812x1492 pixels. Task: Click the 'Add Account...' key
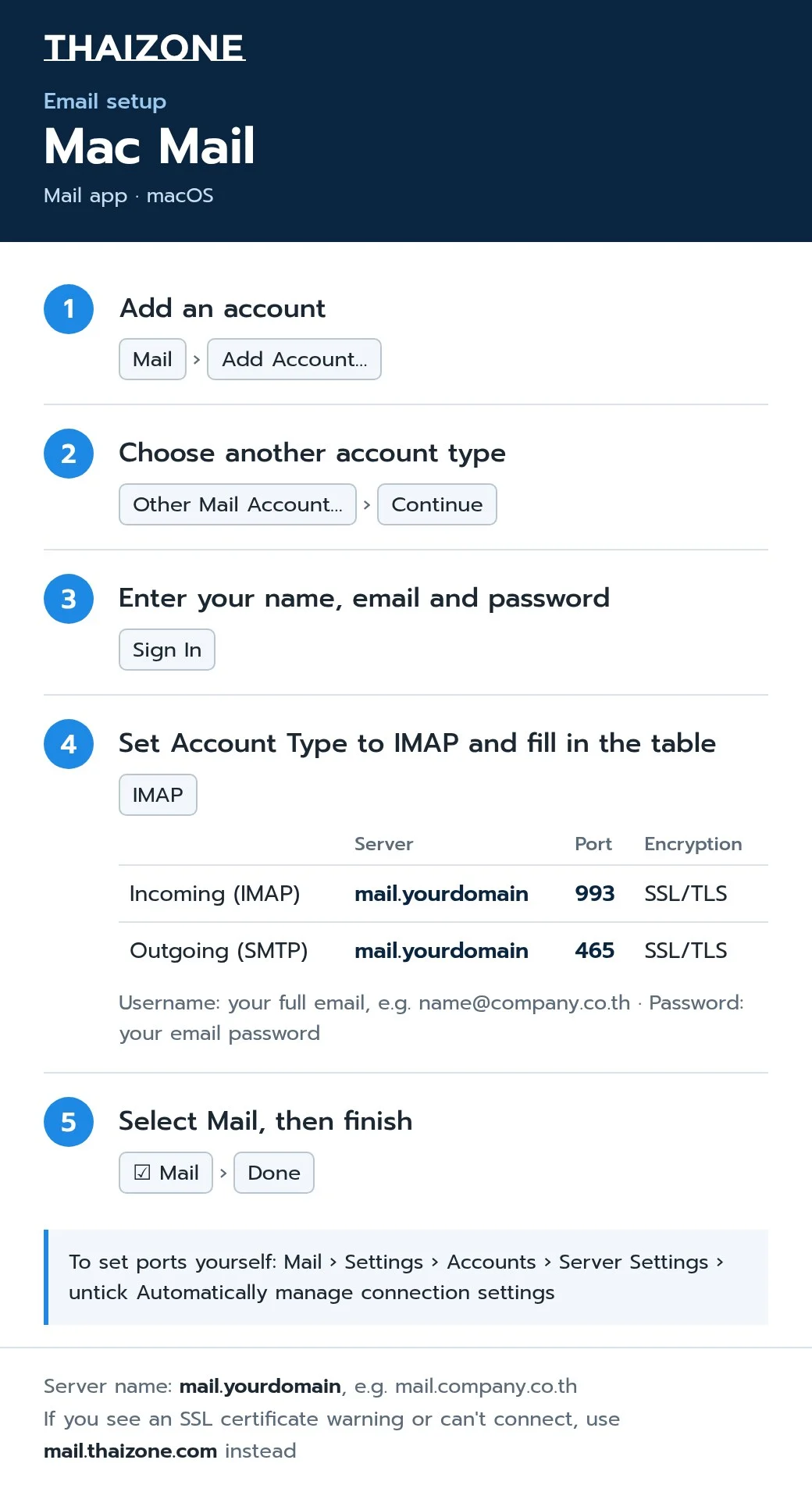(x=294, y=359)
